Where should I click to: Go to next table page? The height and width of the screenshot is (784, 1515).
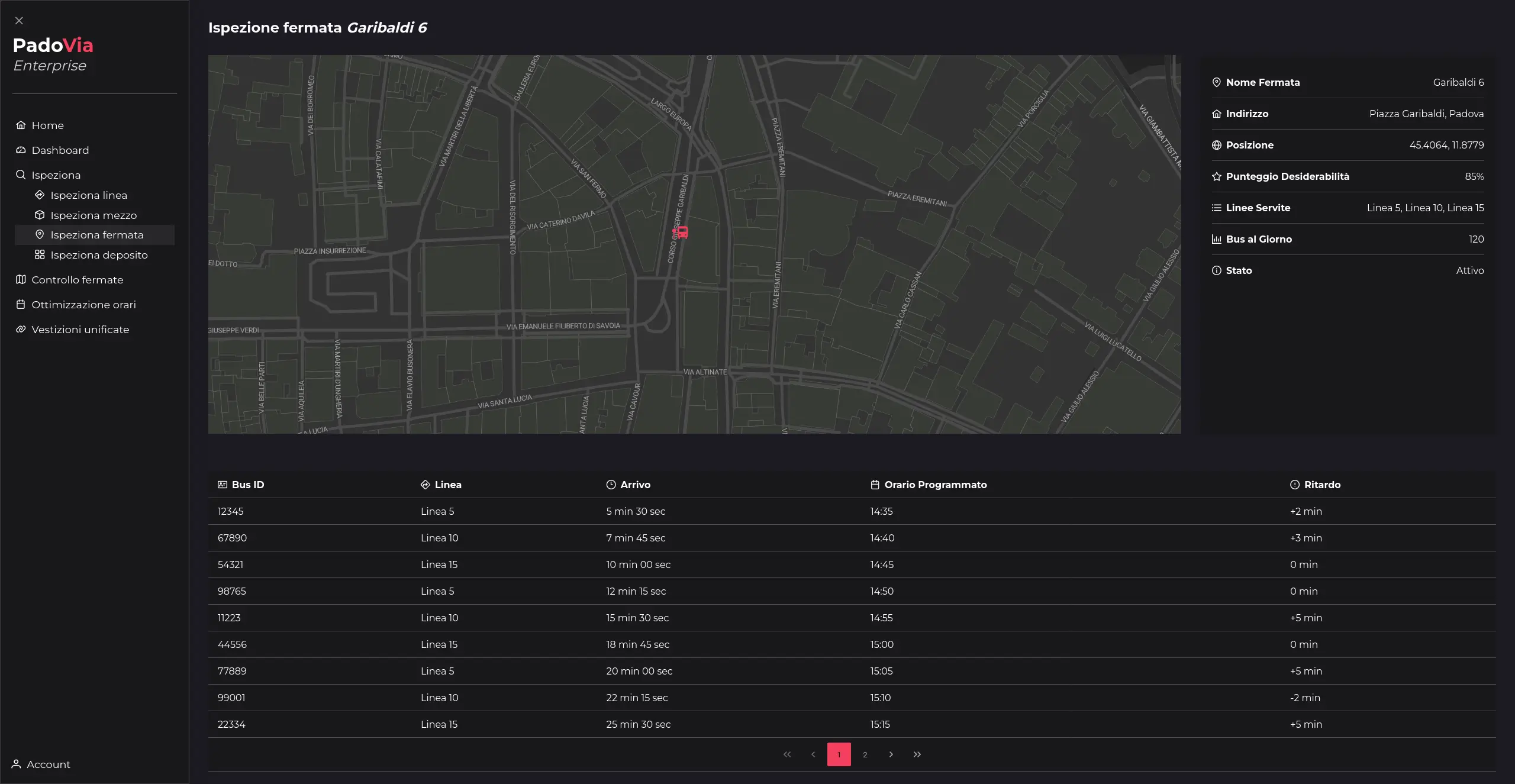[x=891, y=754]
